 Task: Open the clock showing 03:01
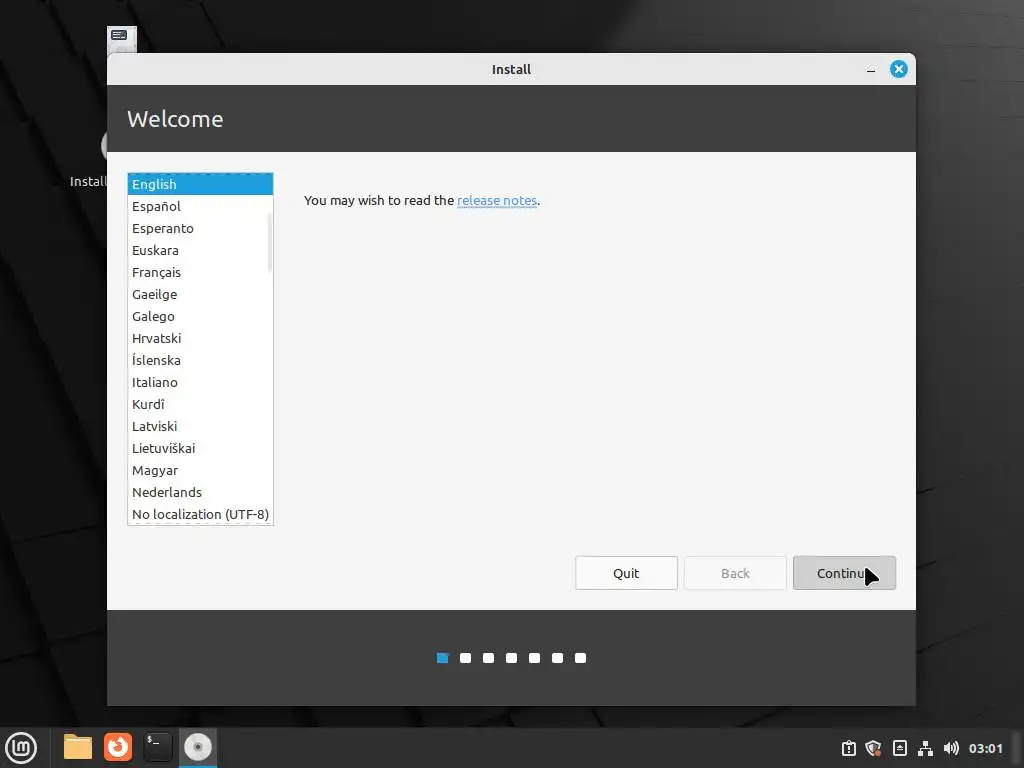click(985, 748)
